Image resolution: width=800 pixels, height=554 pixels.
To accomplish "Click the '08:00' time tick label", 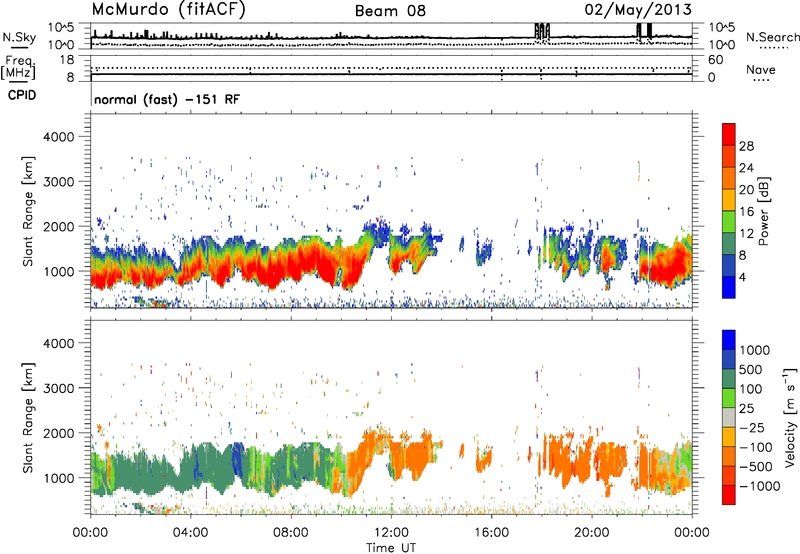I will [x=291, y=533].
